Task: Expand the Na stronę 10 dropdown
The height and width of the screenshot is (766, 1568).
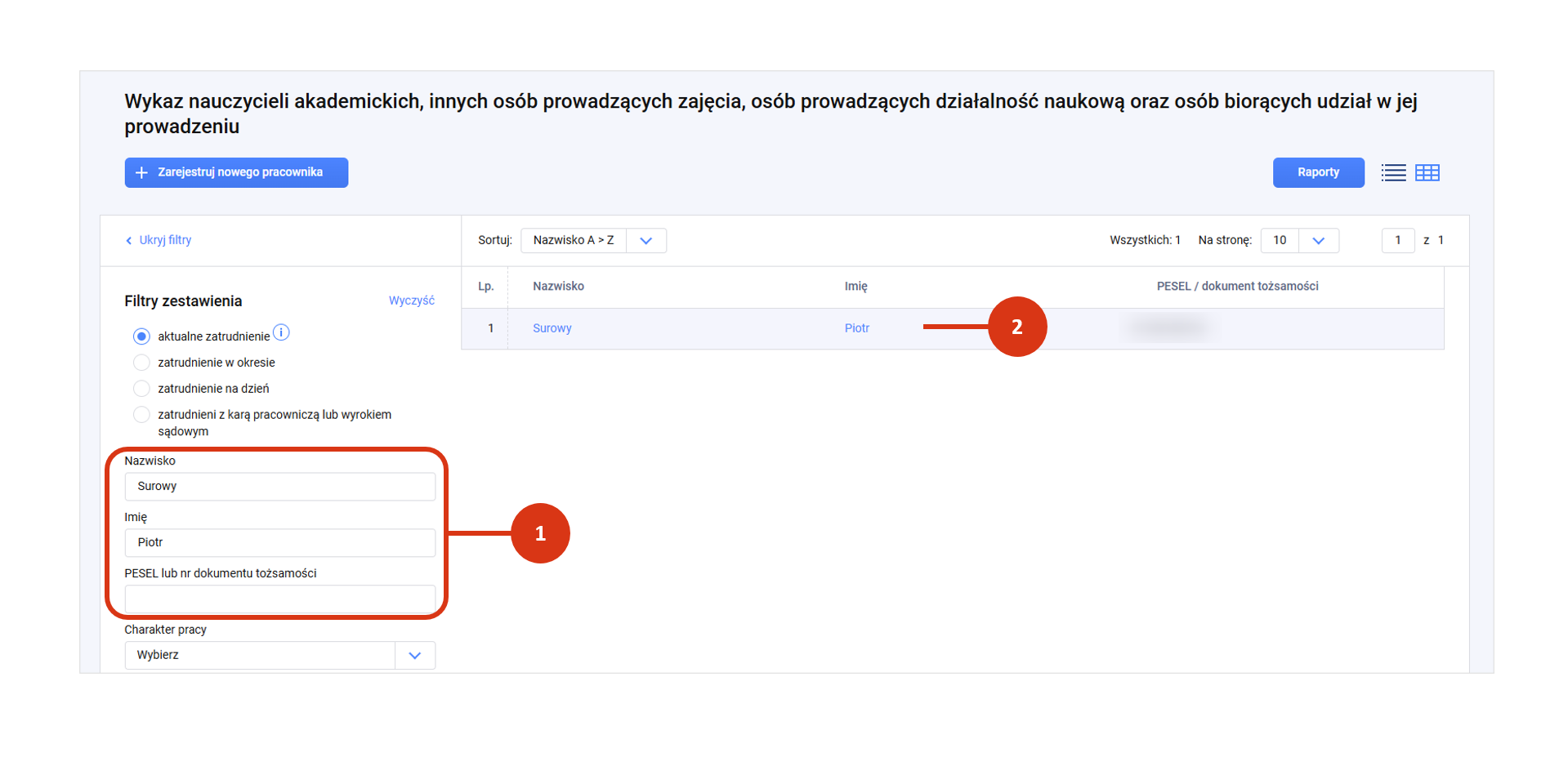Action: (x=1299, y=240)
